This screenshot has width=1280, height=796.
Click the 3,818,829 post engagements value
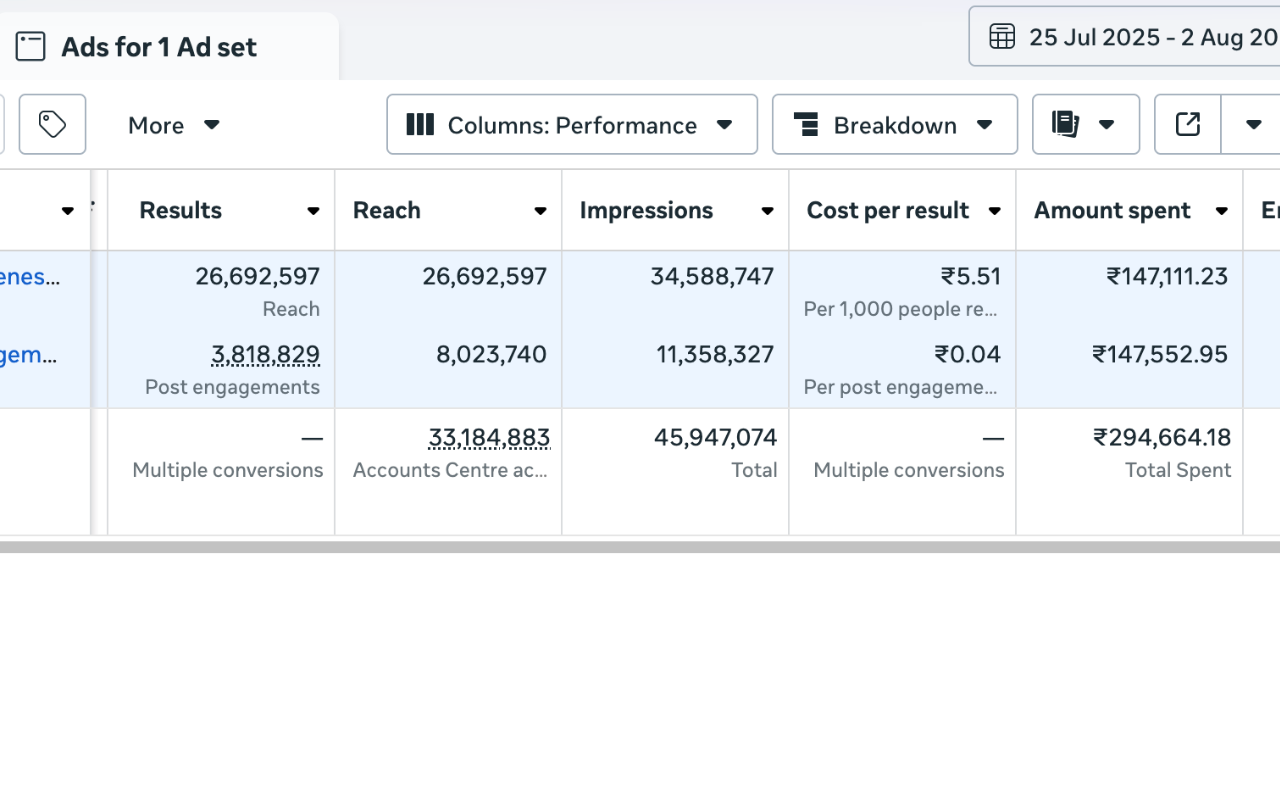pyautogui.click(x=265, y=355)
